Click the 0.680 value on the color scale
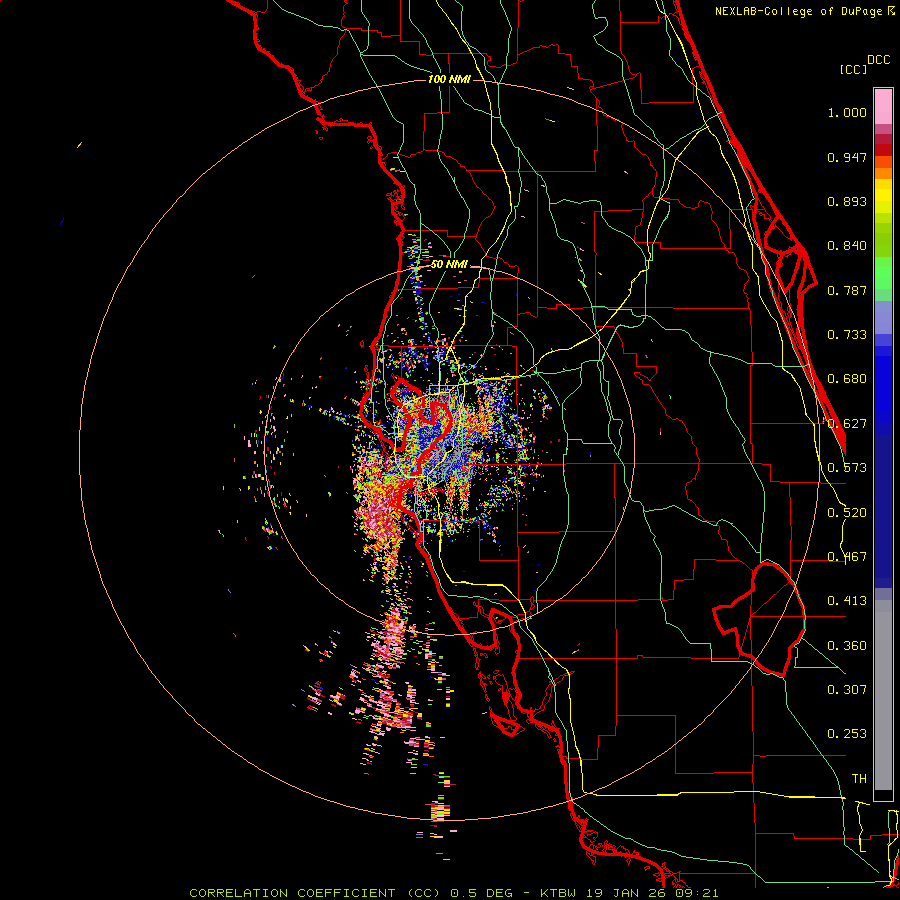 (x=847, y=379)
